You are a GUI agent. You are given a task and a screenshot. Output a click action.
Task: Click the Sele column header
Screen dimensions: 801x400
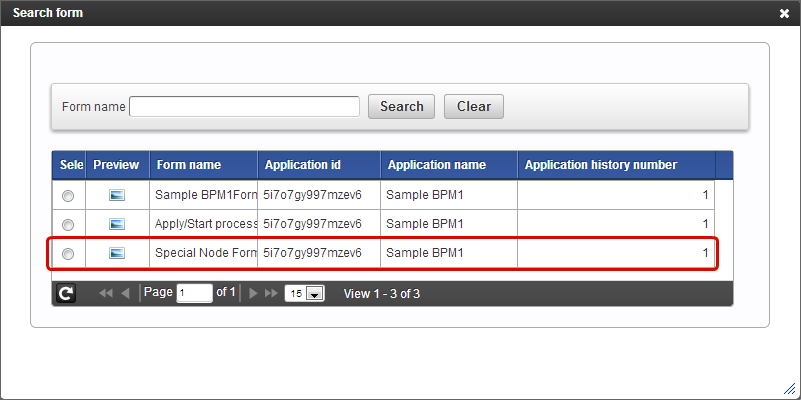(x=69, y=165)
